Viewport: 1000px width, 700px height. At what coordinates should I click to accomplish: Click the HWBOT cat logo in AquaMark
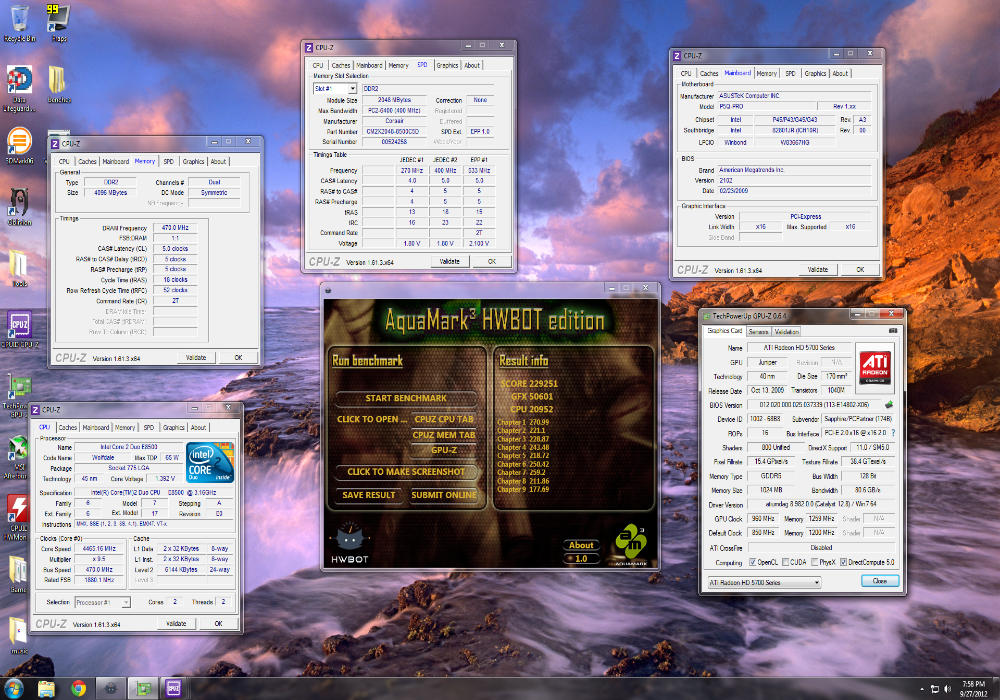pyautogui.click(x=349, y=543)
